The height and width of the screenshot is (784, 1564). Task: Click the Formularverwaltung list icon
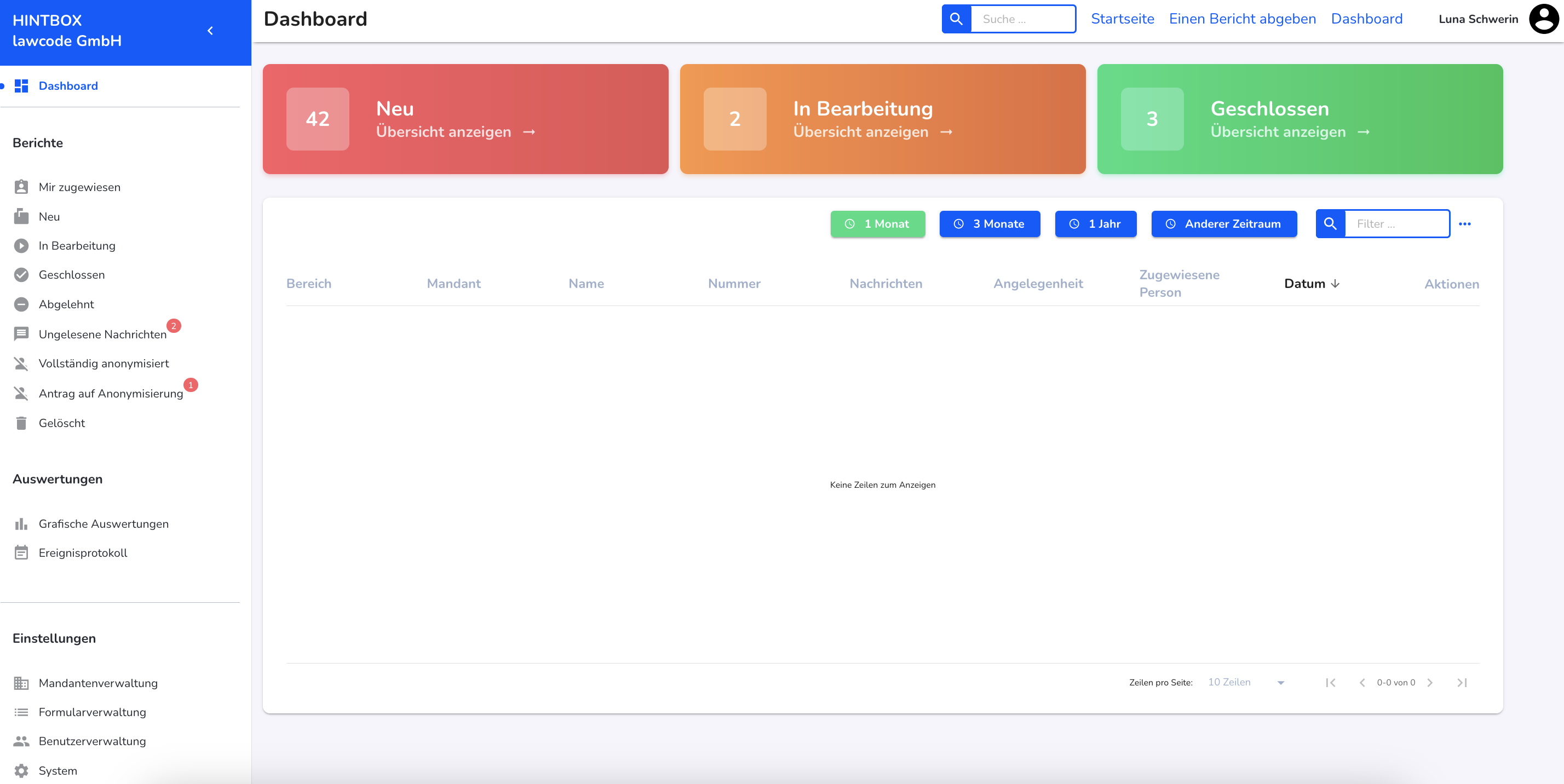[x=21, y=712]
